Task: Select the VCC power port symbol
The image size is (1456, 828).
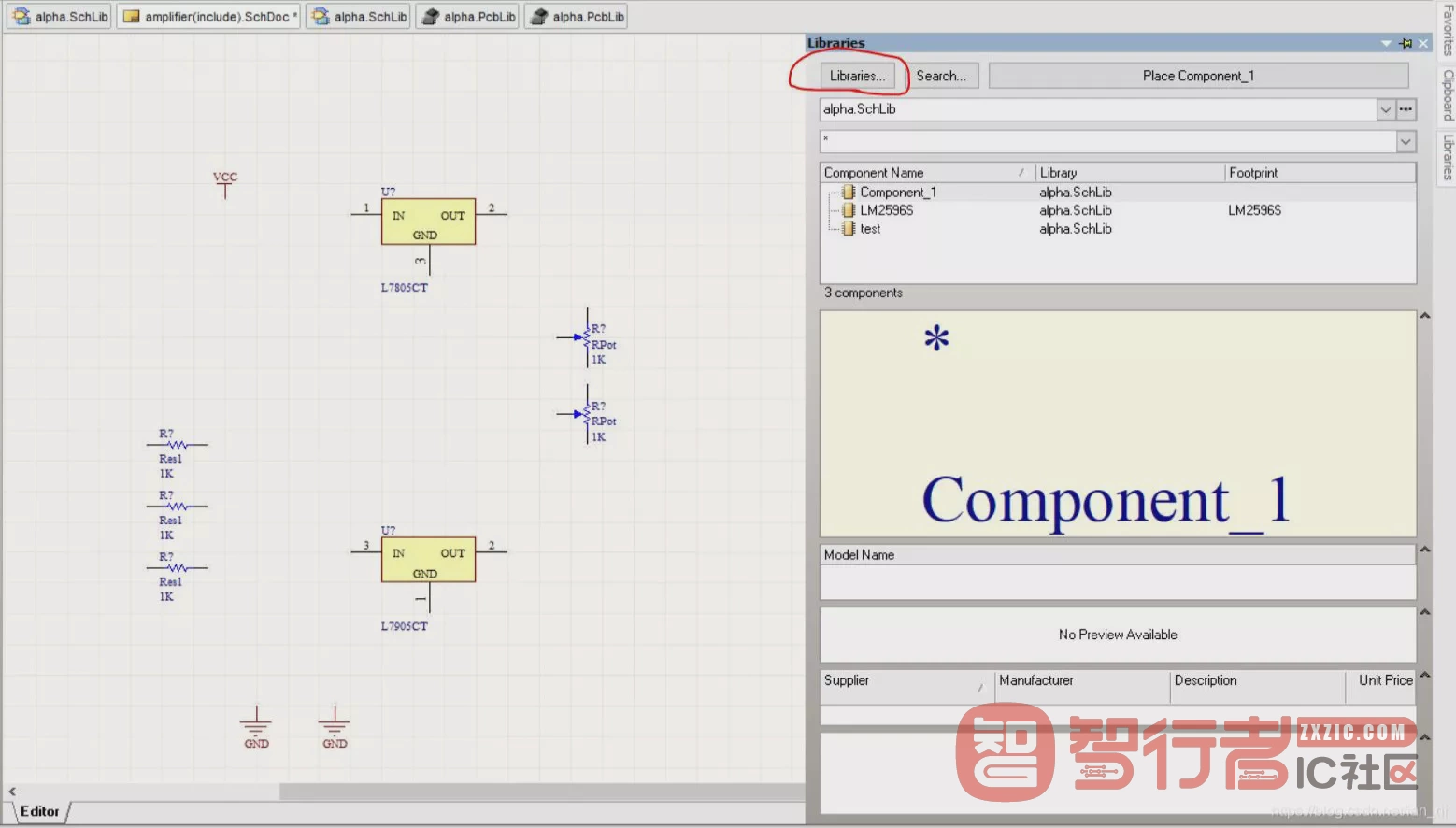Action: [225, 184]
